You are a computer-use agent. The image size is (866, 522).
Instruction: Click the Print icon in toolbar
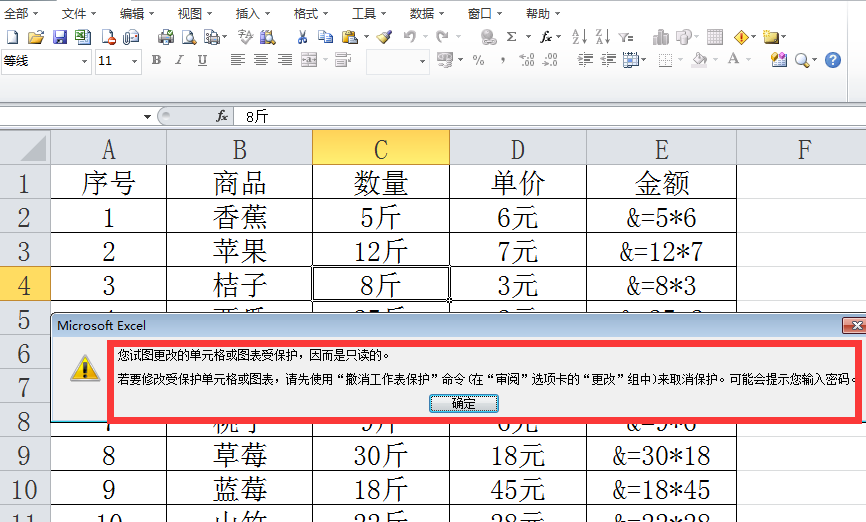click(x=166, y=37)
